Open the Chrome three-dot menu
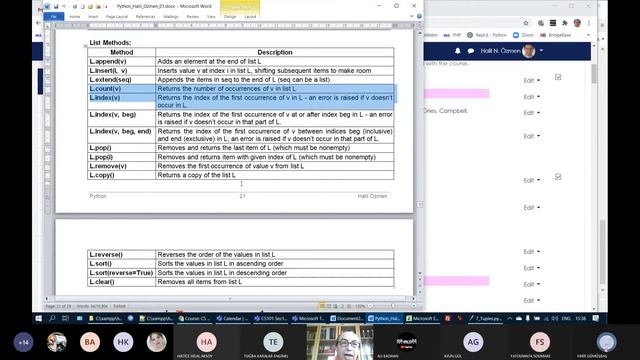The width and height of the screenshot is (640, 360). [589, 23]
